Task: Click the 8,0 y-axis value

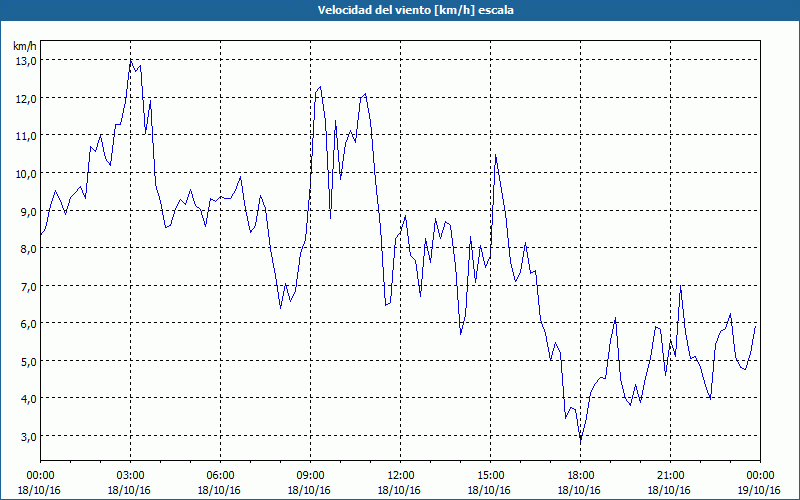Action: pyautogui.click(x=29, y=248)
